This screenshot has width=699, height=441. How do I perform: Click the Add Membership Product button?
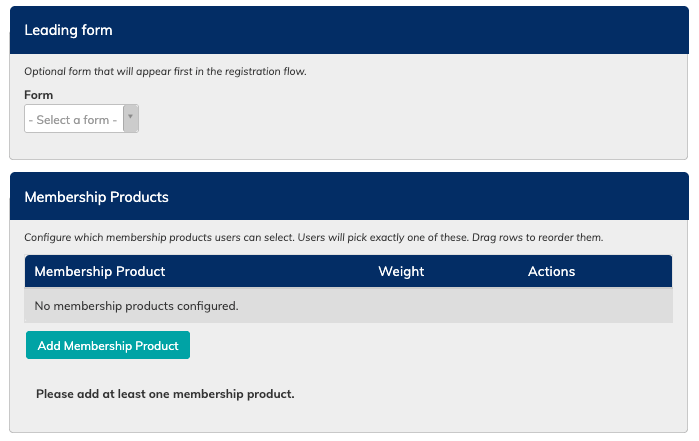click(108, 345)
